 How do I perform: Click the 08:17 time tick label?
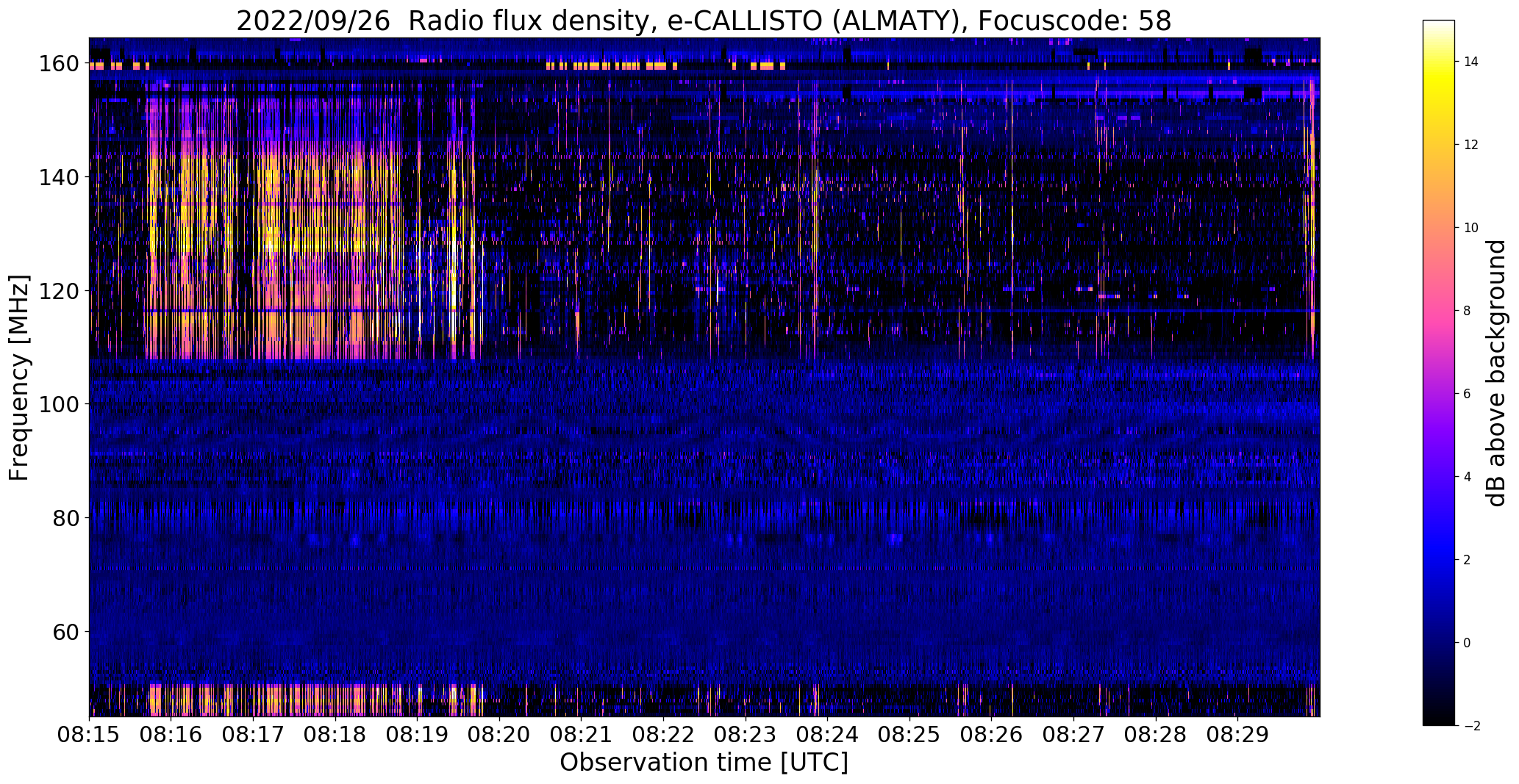(253, 734)
